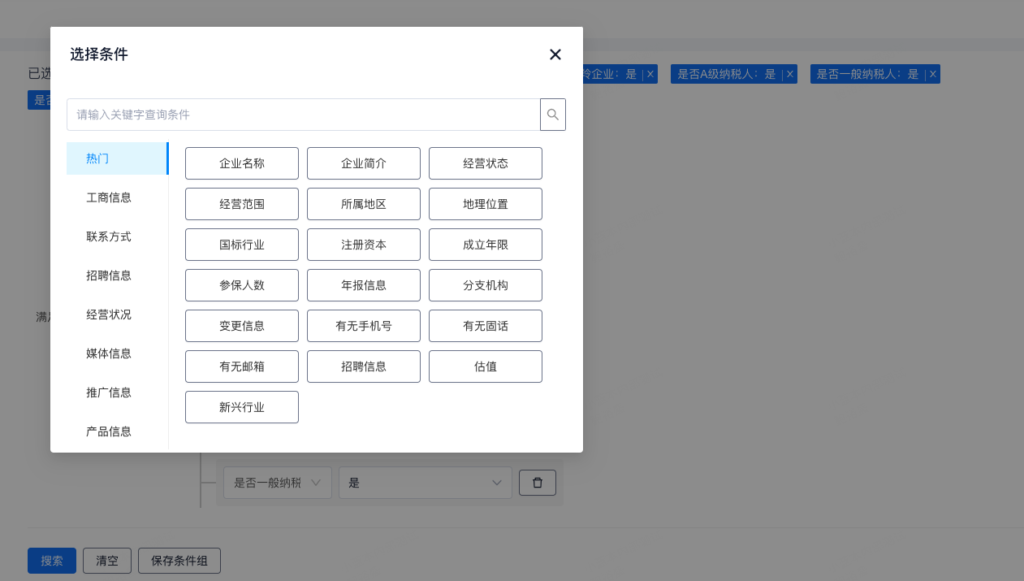Add the 新兴行业 condition
The width and height of the screenshot is (1024, 581).
point(242,407)
